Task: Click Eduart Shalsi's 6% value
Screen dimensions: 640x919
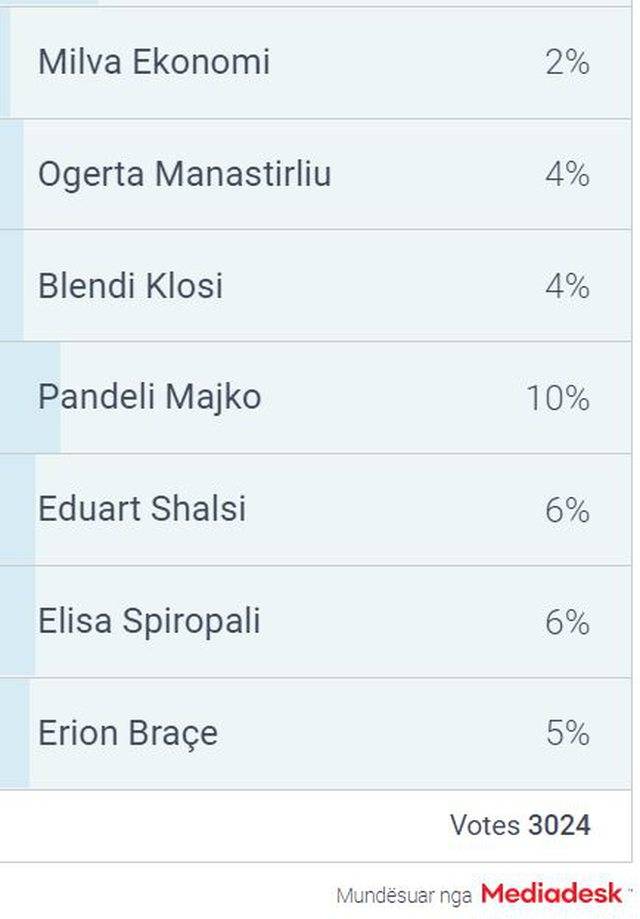Action: tap(567, 510)
